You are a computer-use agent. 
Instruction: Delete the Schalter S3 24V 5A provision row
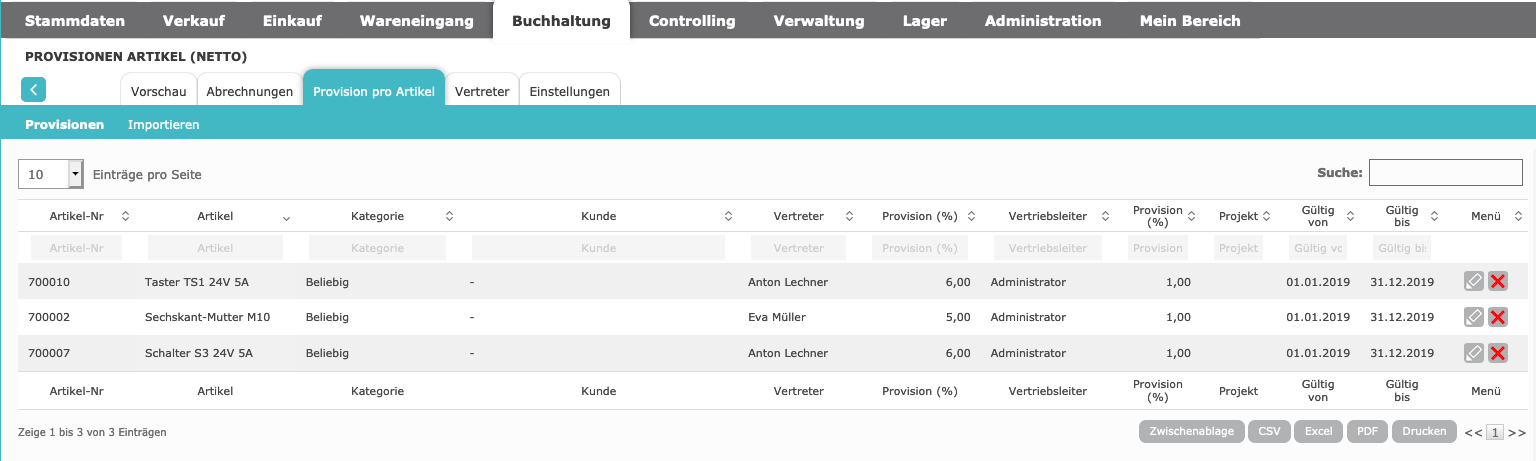(x=1498, y=353)
